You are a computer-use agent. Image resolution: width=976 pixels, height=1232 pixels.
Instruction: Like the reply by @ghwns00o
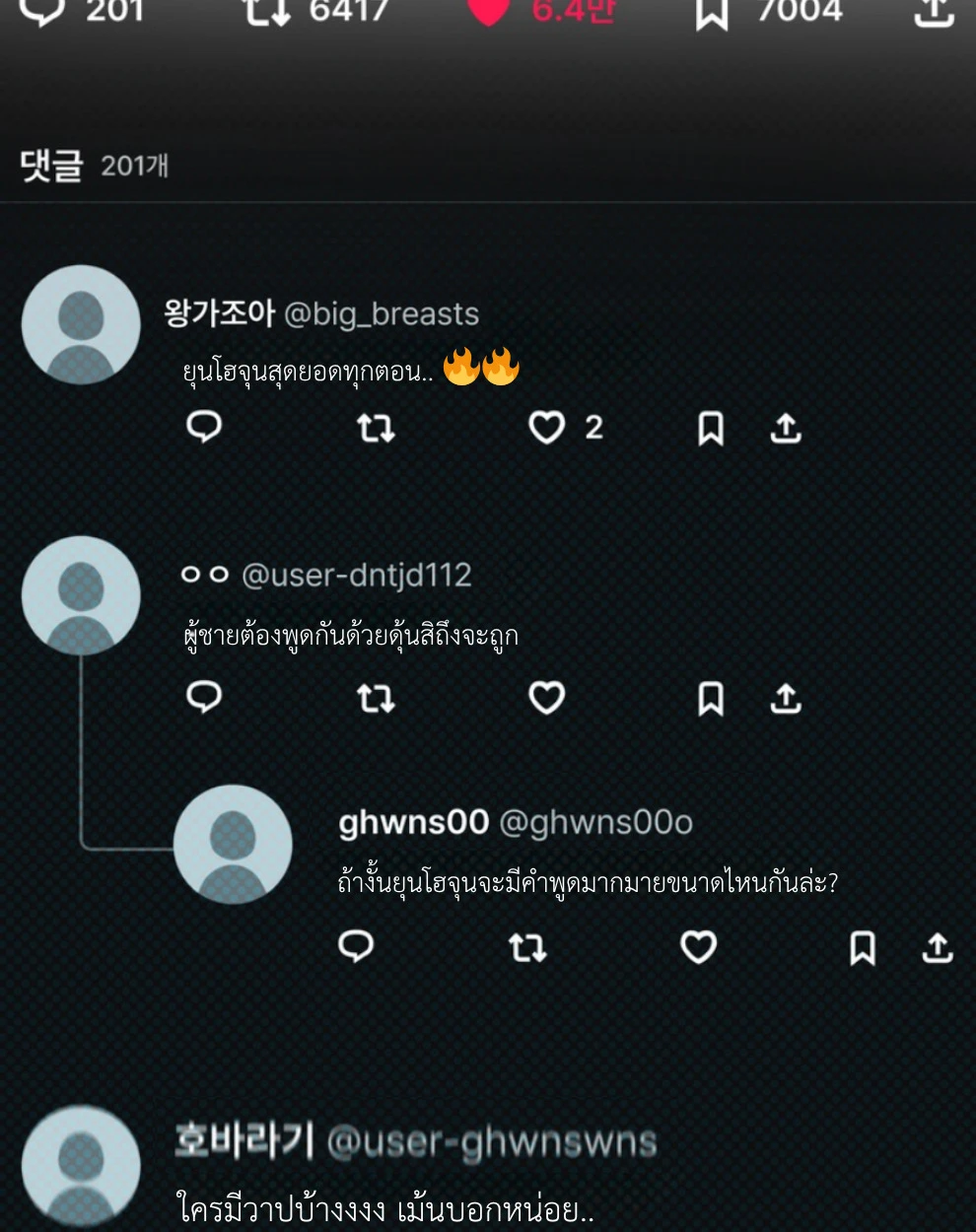click(699, 947)
